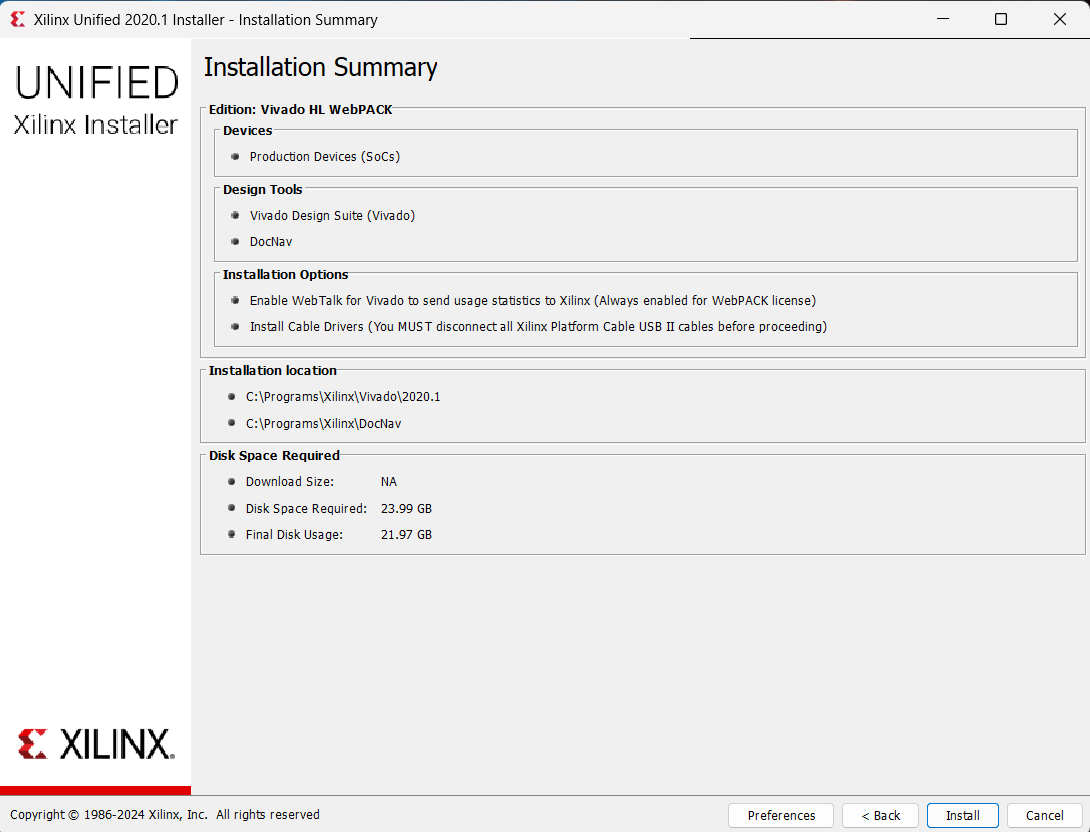
Task: Start installation with the Install button
Action: (x=962, y=815)
